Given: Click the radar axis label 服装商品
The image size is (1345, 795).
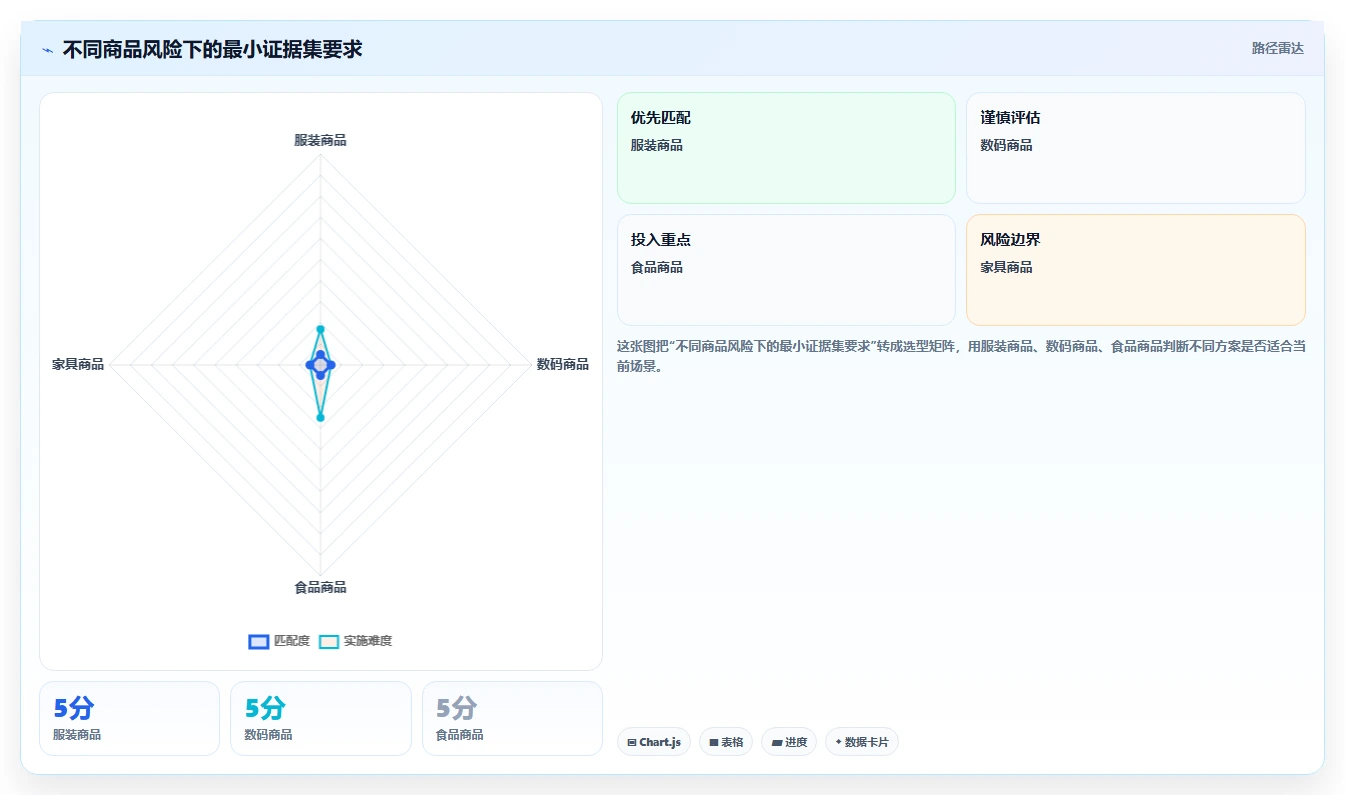Looking at the screenshot, I should click(320, 140).
